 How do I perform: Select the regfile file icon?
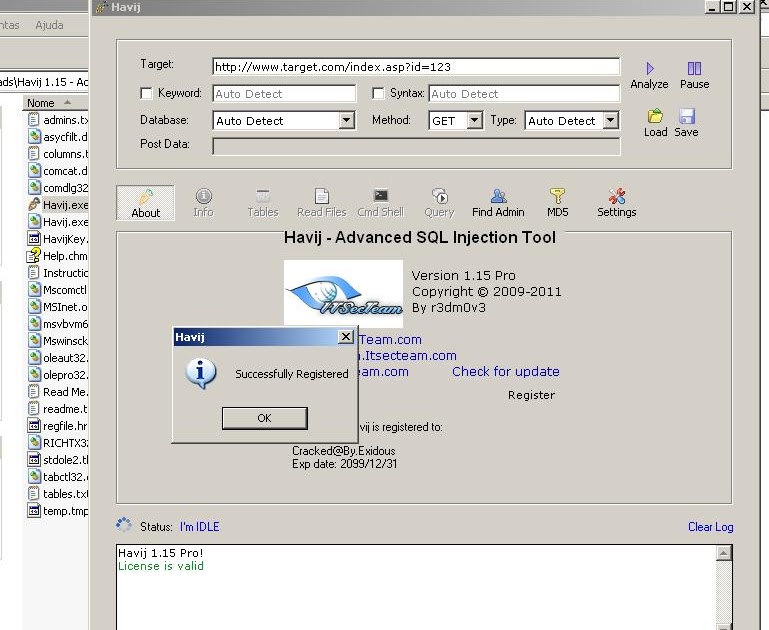click(33, 426)
